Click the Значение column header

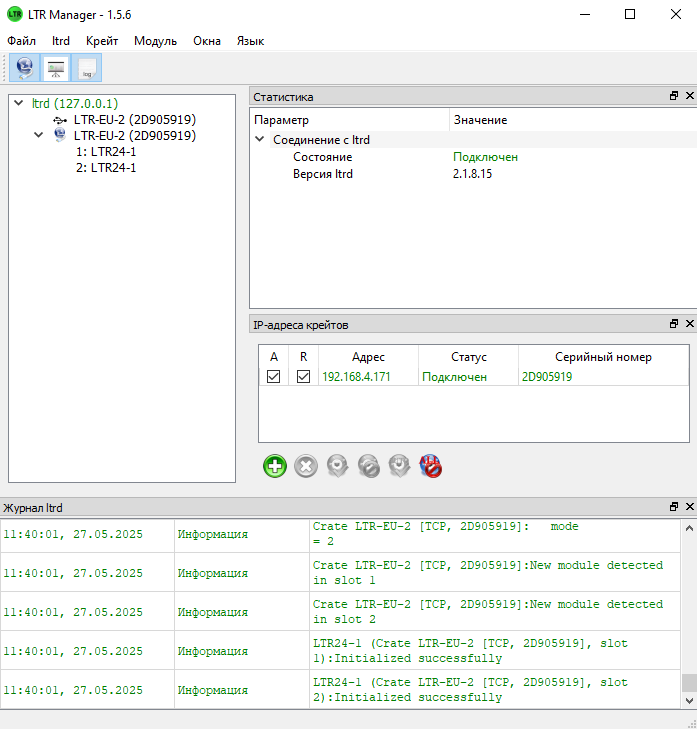coord(573,120)
